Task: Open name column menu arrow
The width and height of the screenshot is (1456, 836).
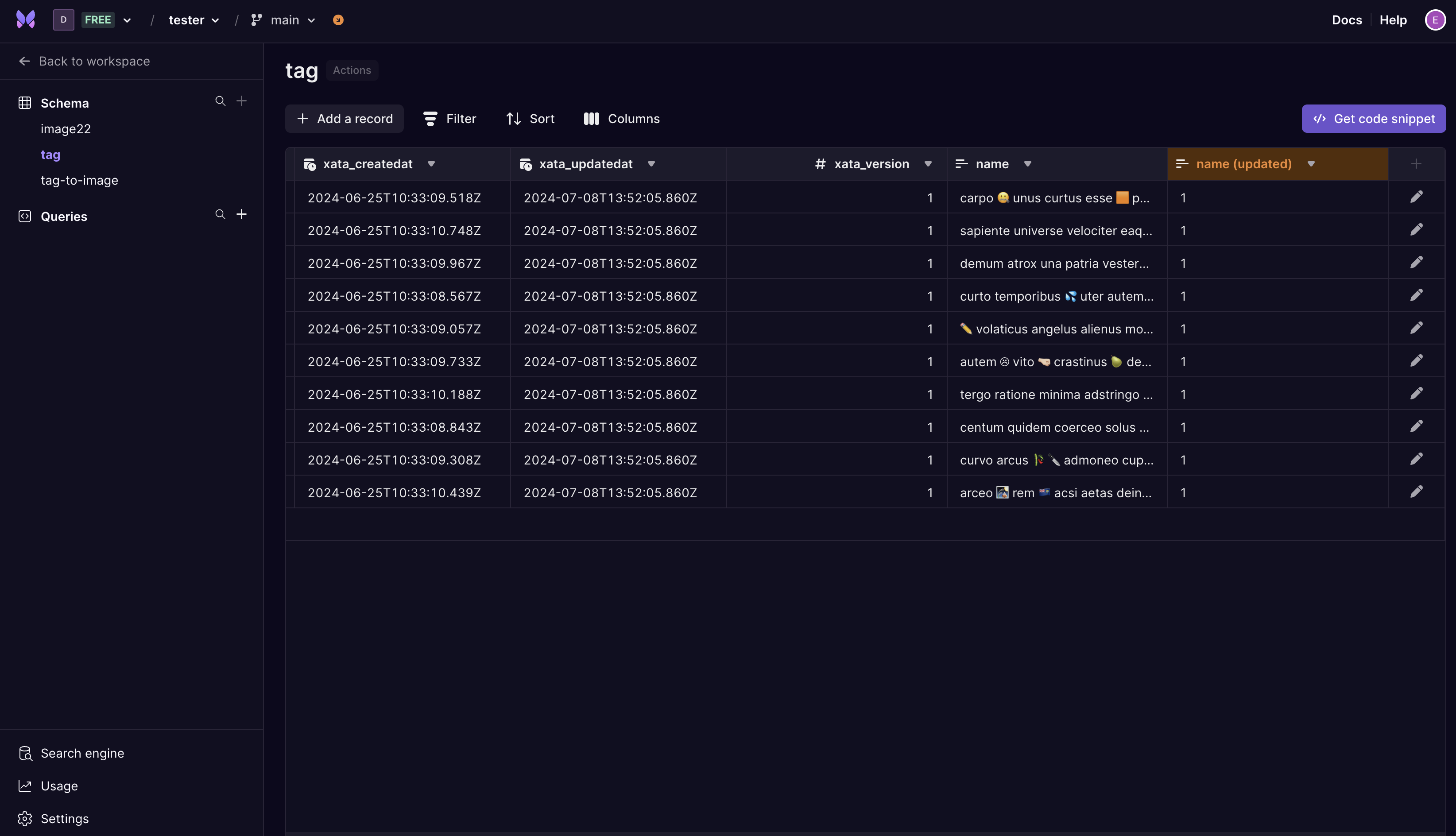Action: pos(1028,164)
